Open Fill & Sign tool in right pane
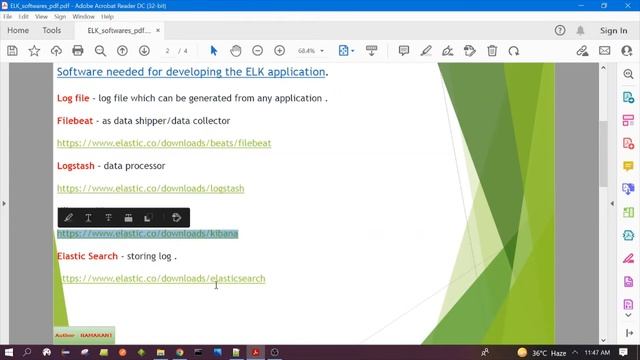640x360 pixels. pyautogui.click(x=628, y=258)
